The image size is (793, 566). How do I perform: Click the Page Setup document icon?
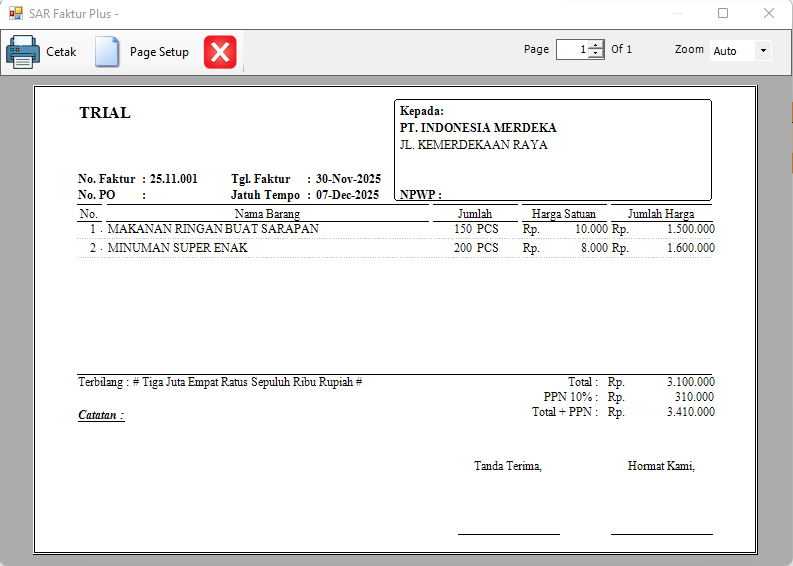(107, 52)
